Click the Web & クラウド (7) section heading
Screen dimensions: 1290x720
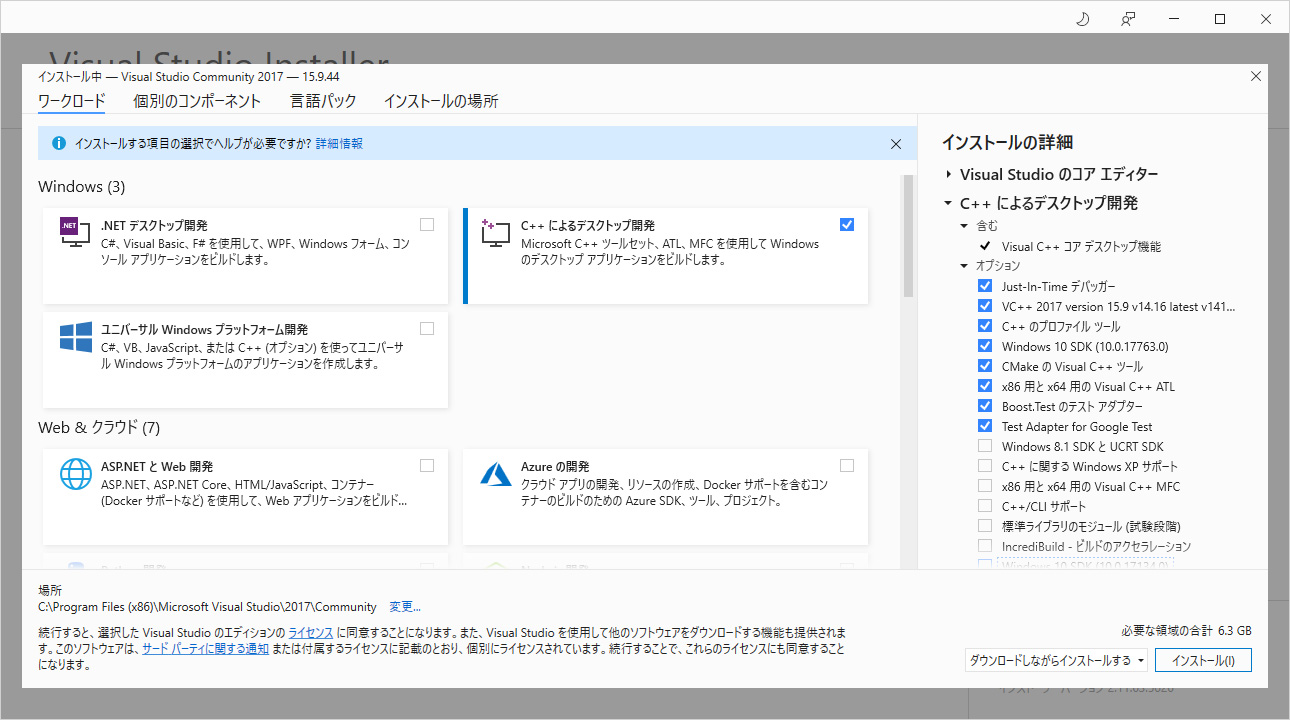tap(99, 428)
